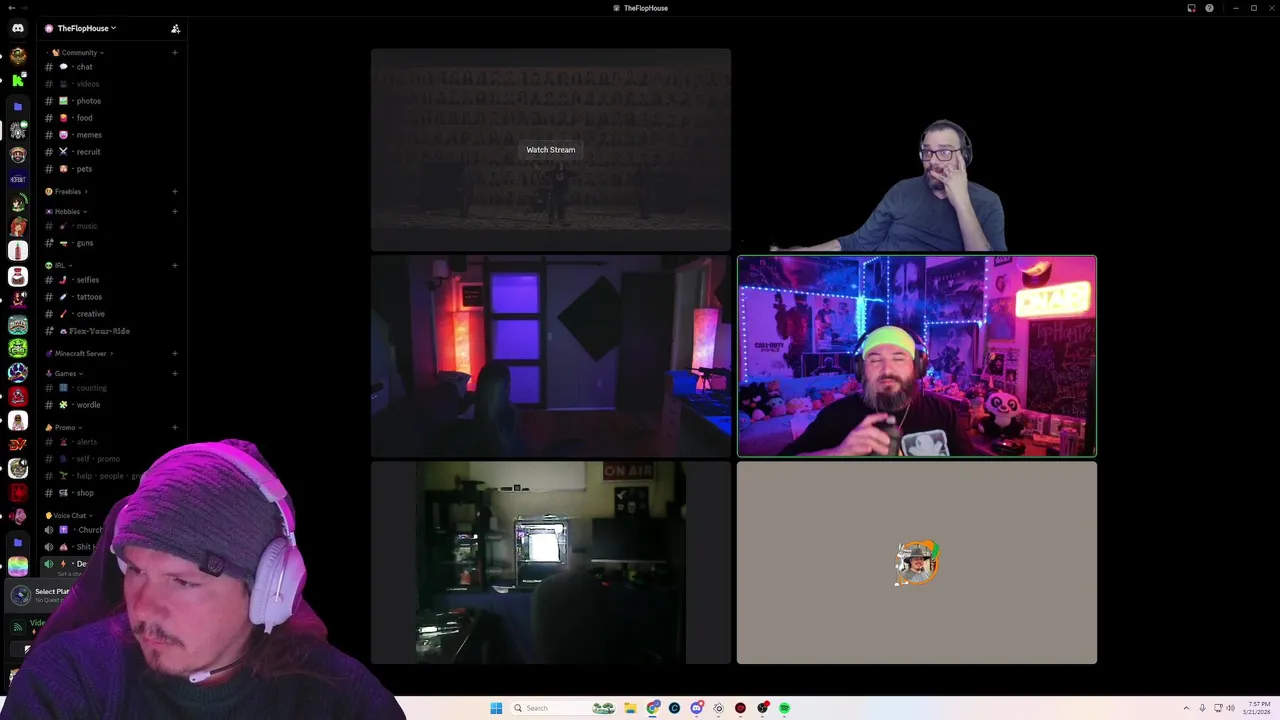Screen dimensions: 1280x720
Task: Collapse the Games category
Action: [x=65, y=373]
